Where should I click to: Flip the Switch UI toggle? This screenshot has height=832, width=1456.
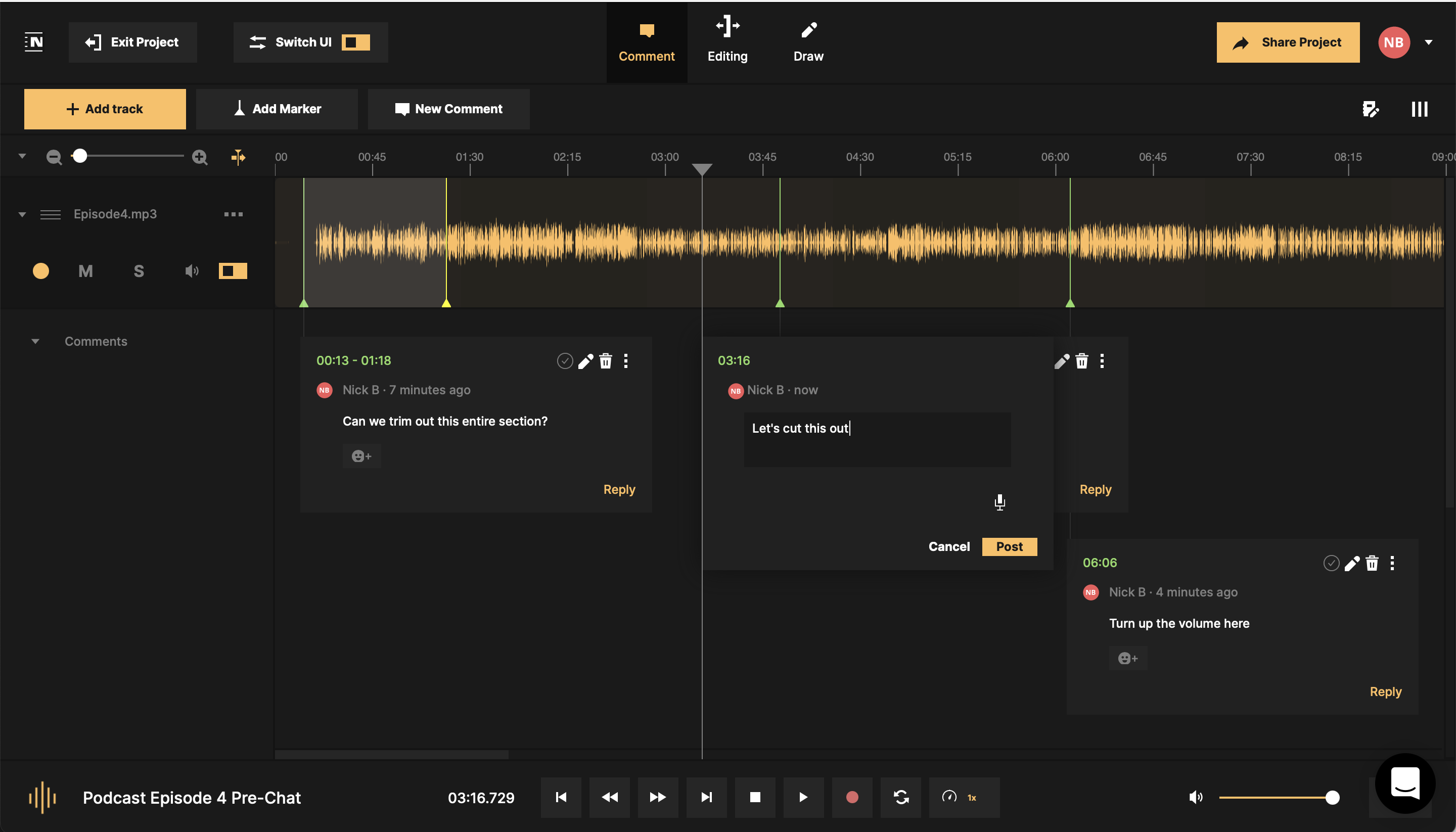coord(355,42)
